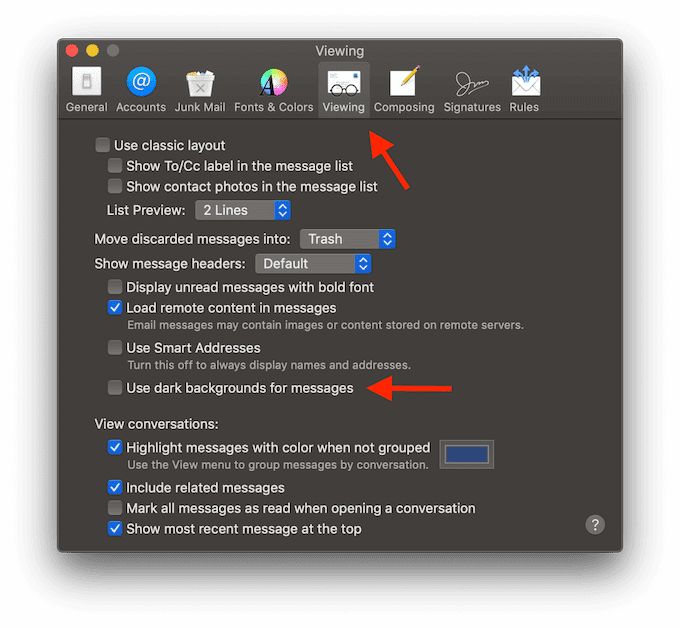Uncheck Highlight messages with color when not grouped
Image resolution: width=680 pixels, height=628 pixels.
coord(115,447)
